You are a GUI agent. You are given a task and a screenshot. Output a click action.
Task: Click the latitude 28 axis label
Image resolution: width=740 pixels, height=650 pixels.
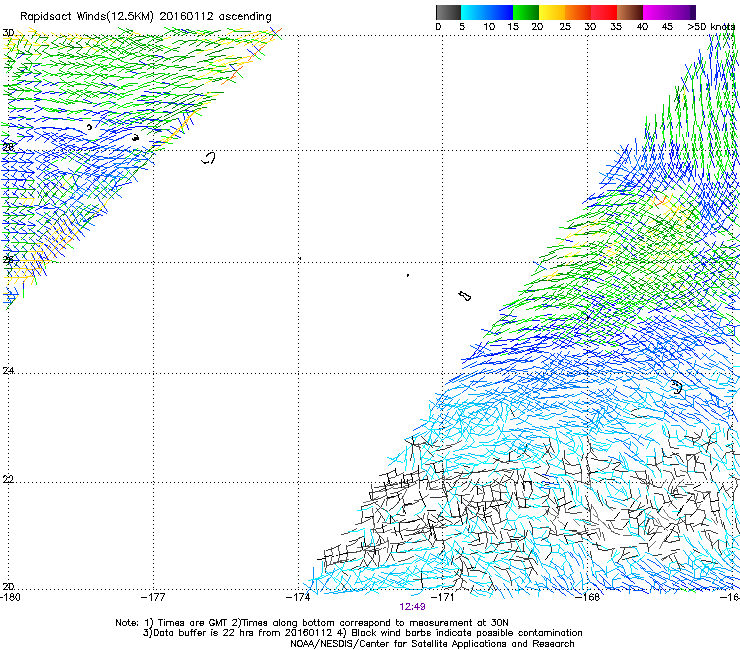8,147
